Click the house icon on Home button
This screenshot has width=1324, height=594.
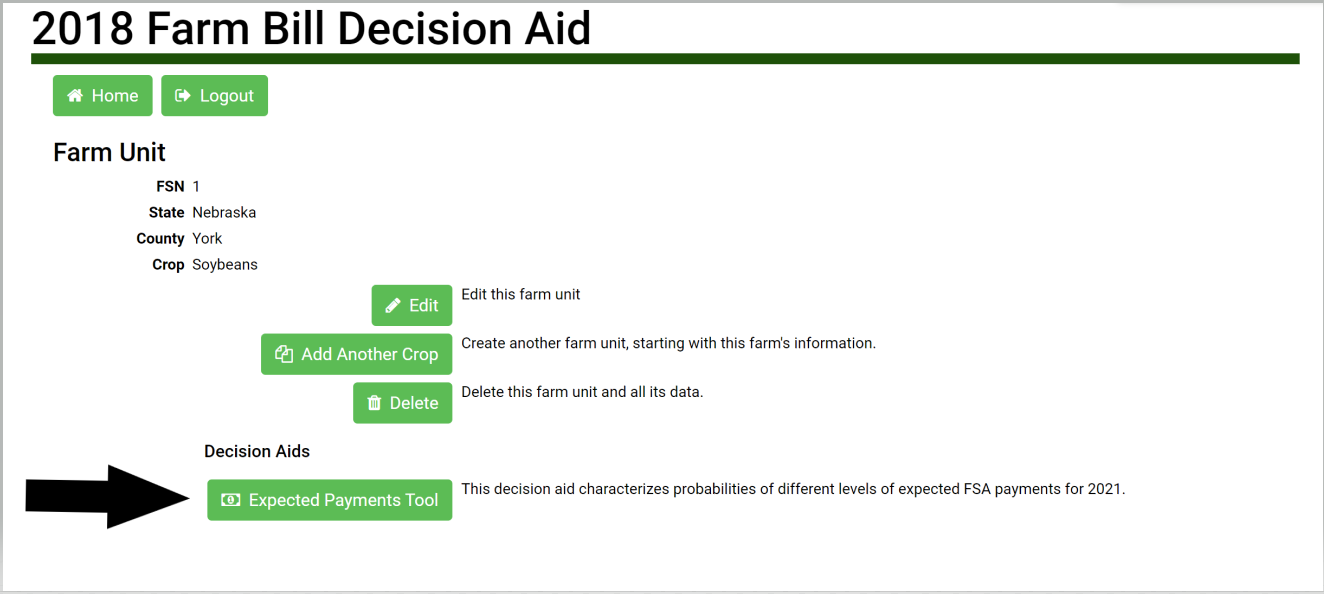click(75, 96)
